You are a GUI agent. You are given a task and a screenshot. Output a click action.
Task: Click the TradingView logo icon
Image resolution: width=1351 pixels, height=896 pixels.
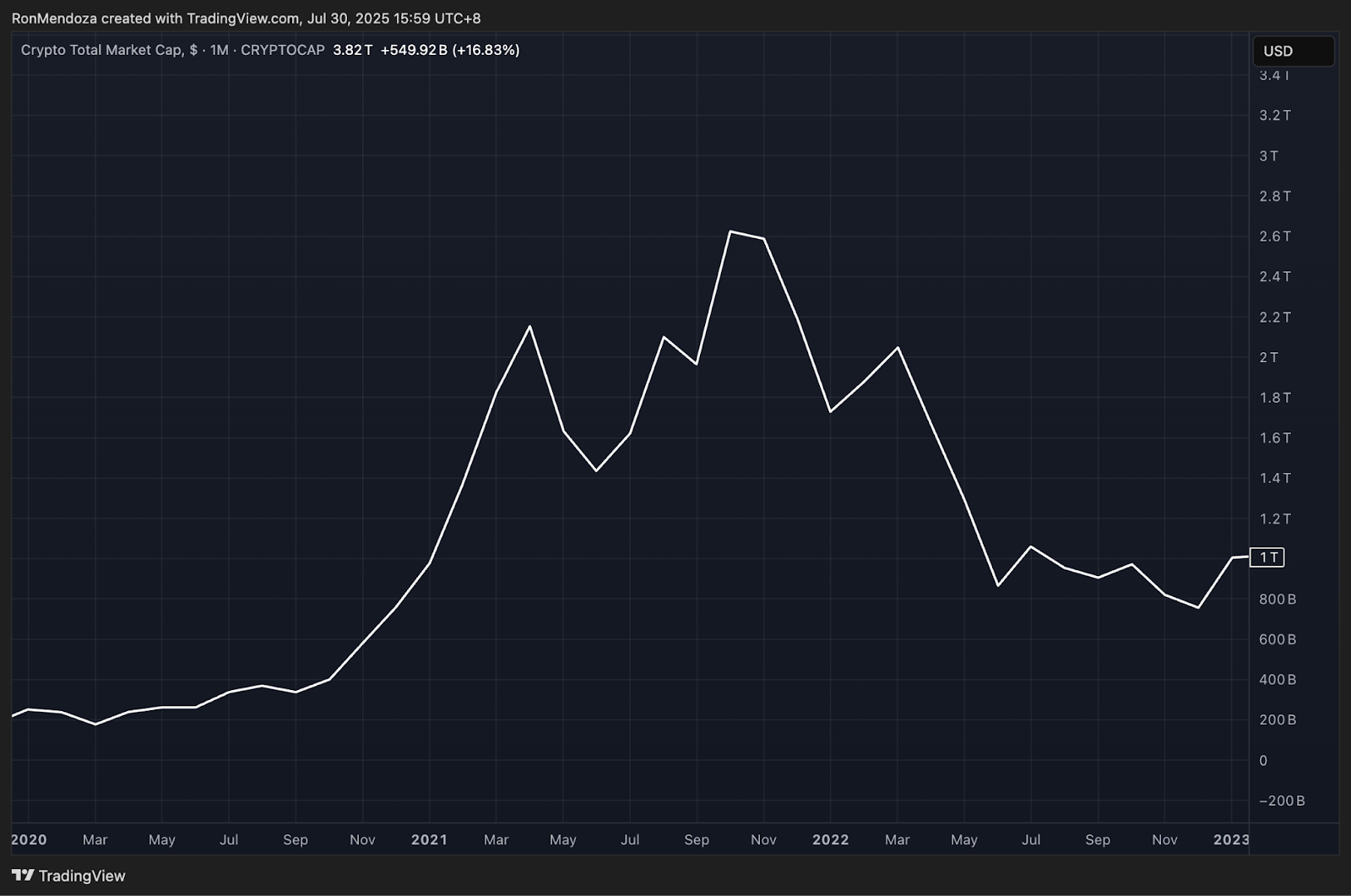pyautogui.click(x=23, y=876)
